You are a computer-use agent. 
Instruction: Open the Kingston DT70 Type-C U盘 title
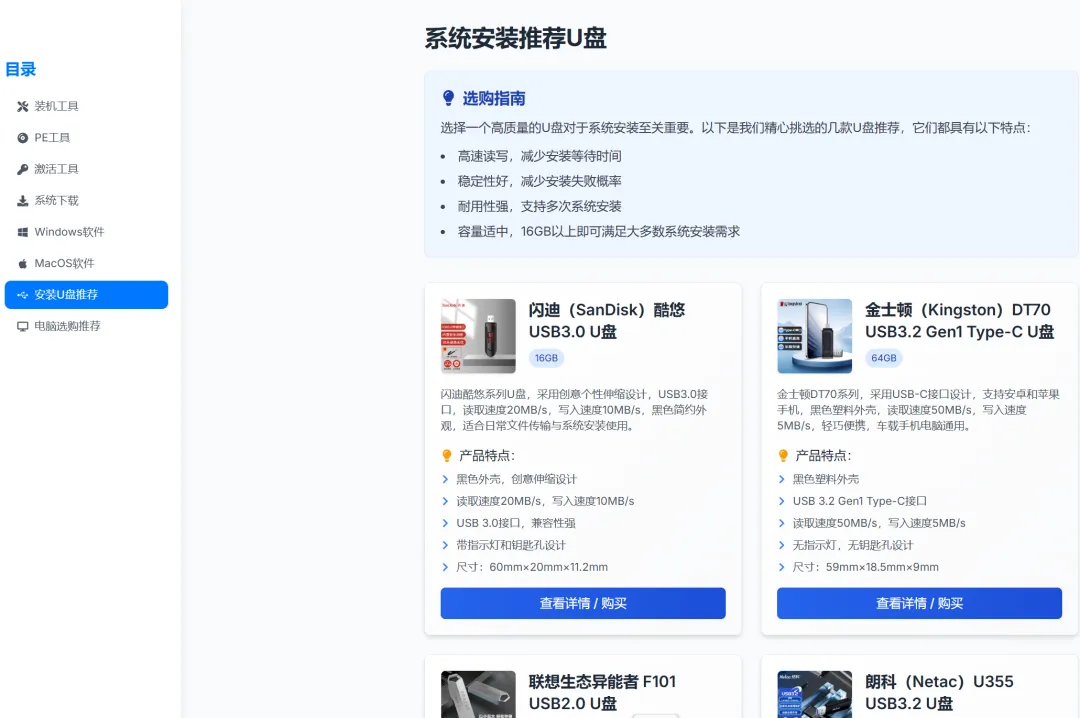tap(959, 320)
